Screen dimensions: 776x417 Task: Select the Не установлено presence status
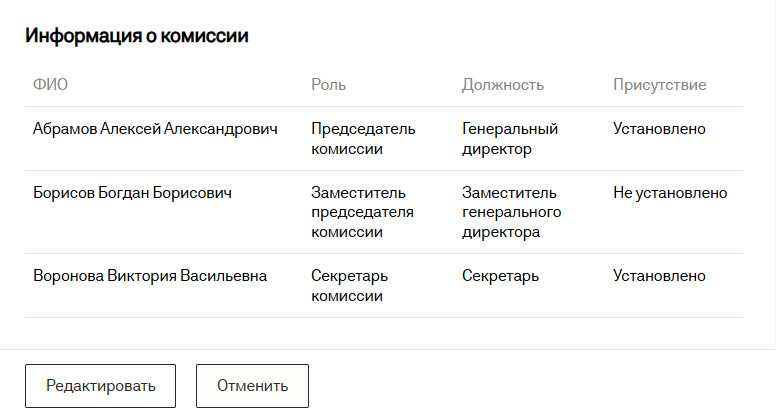(x=670, y=193)
